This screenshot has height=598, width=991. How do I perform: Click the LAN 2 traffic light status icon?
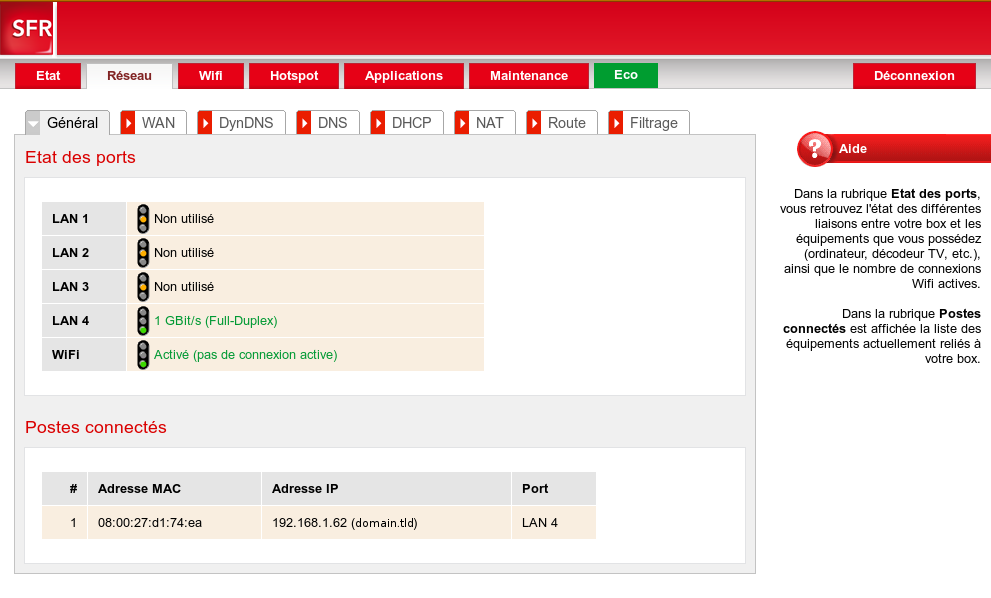143,253
